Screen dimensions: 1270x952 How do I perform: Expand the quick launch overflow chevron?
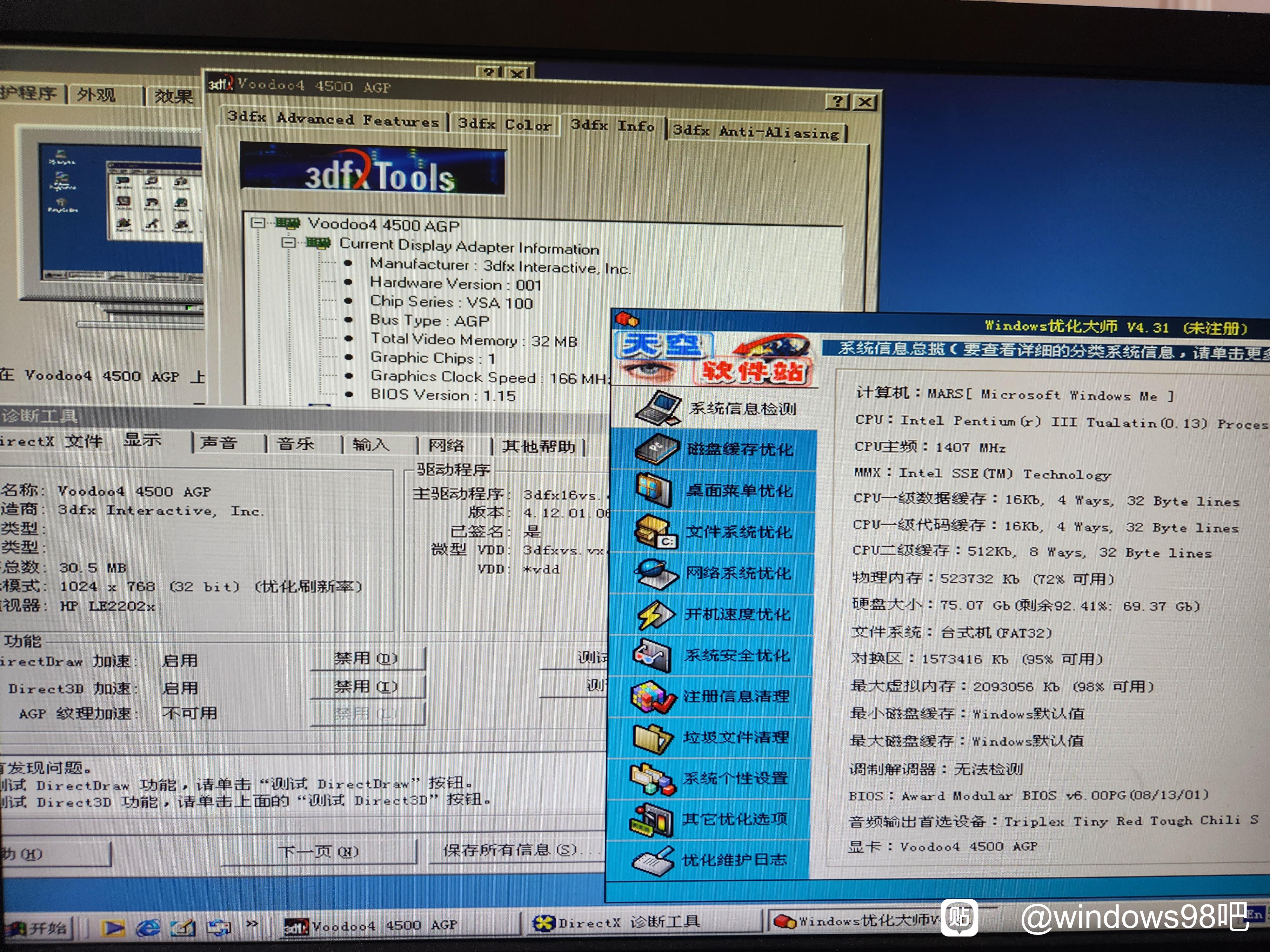click(x=251, y=923)
